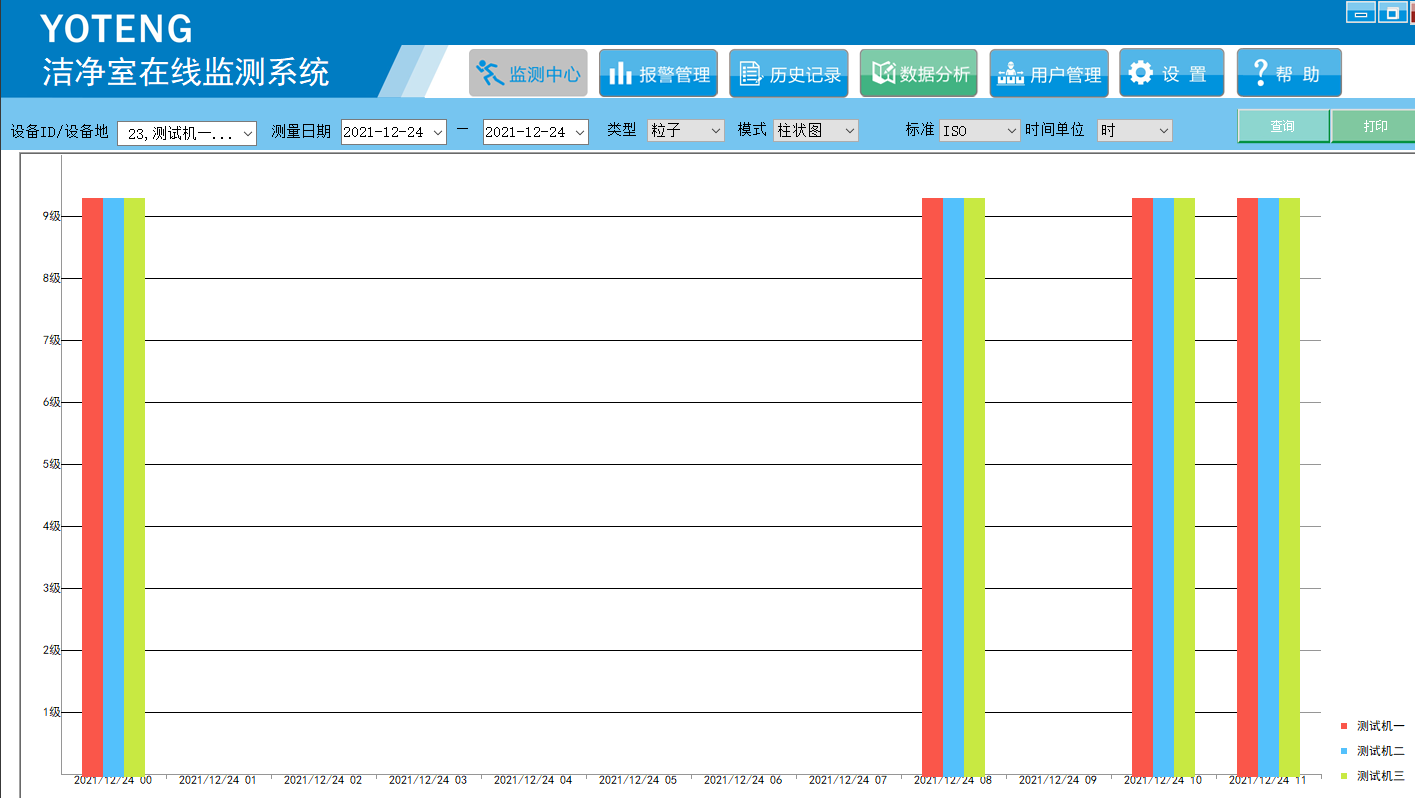Click the question mark icon on 帮助
This screenshot has width=1415, height=798.
1260,72
